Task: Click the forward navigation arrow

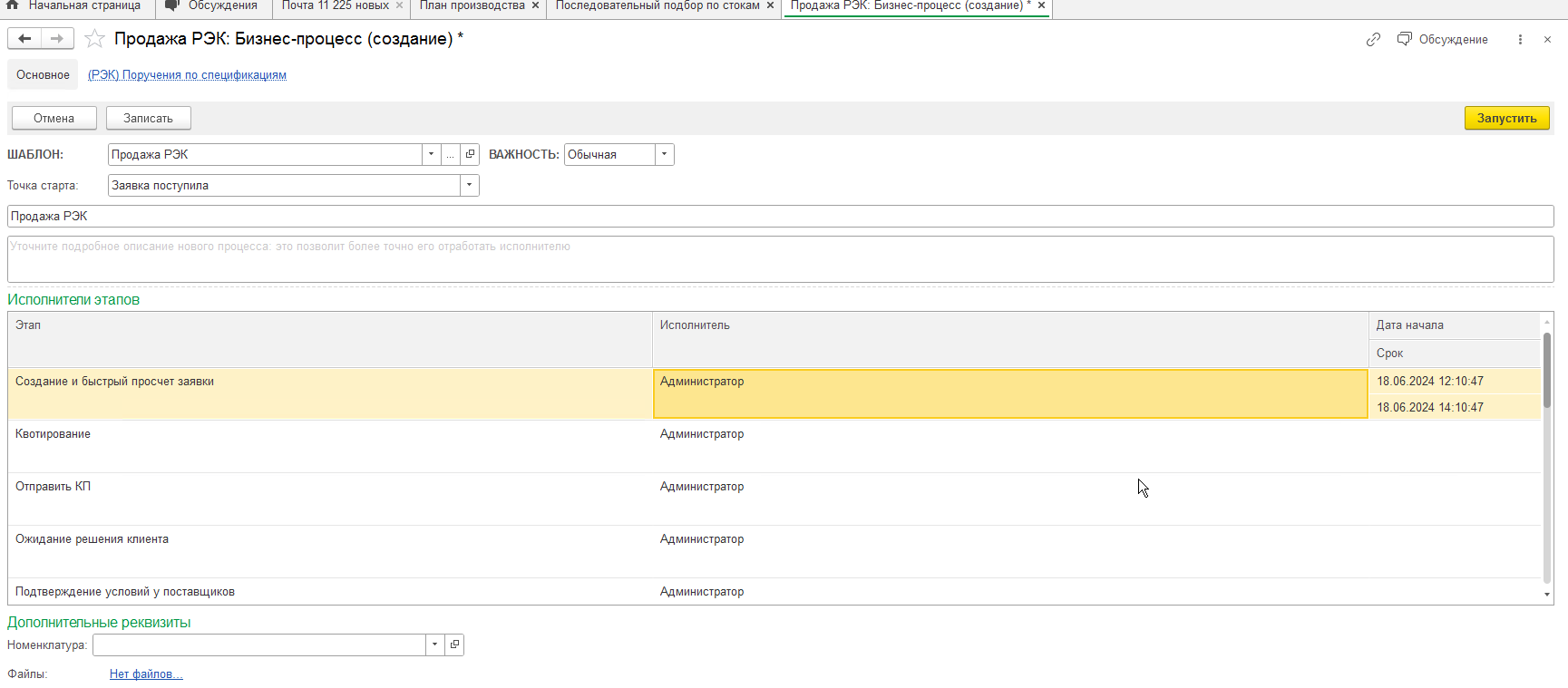Action: (57, 39)
